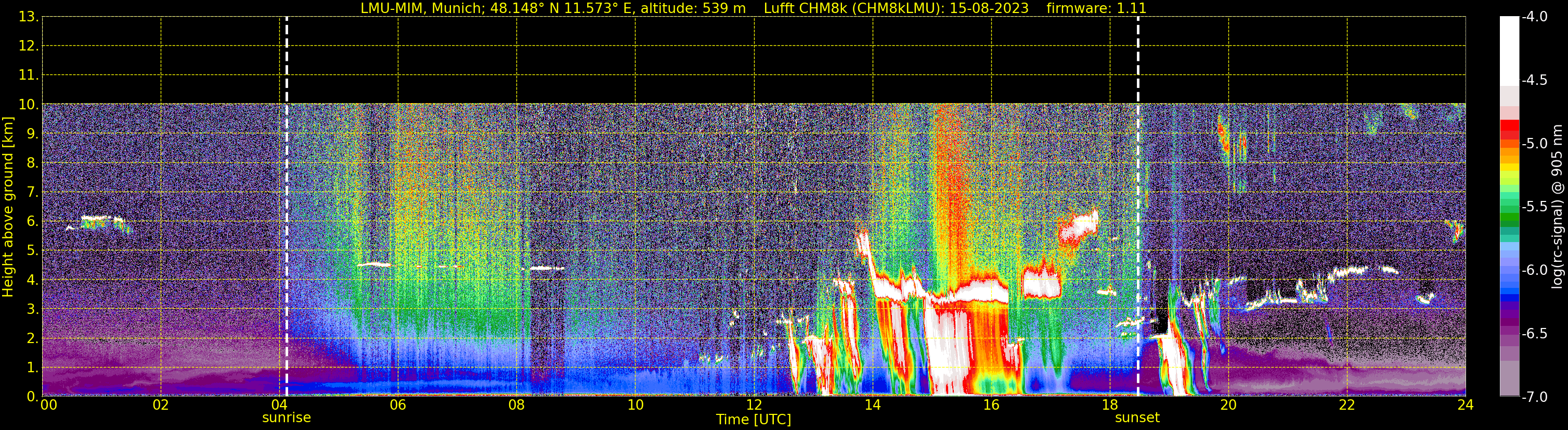
Task: Click the x-axis tick label '16'
Action: click(991, 405)
